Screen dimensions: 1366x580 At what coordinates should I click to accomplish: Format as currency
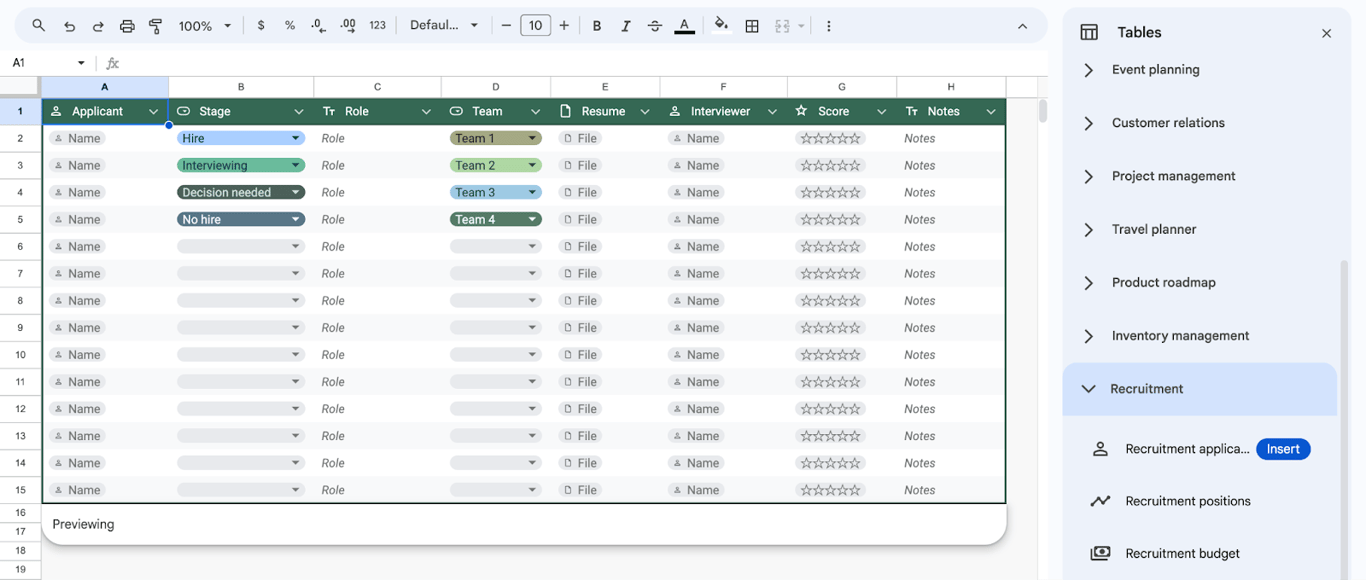point(261,26)
